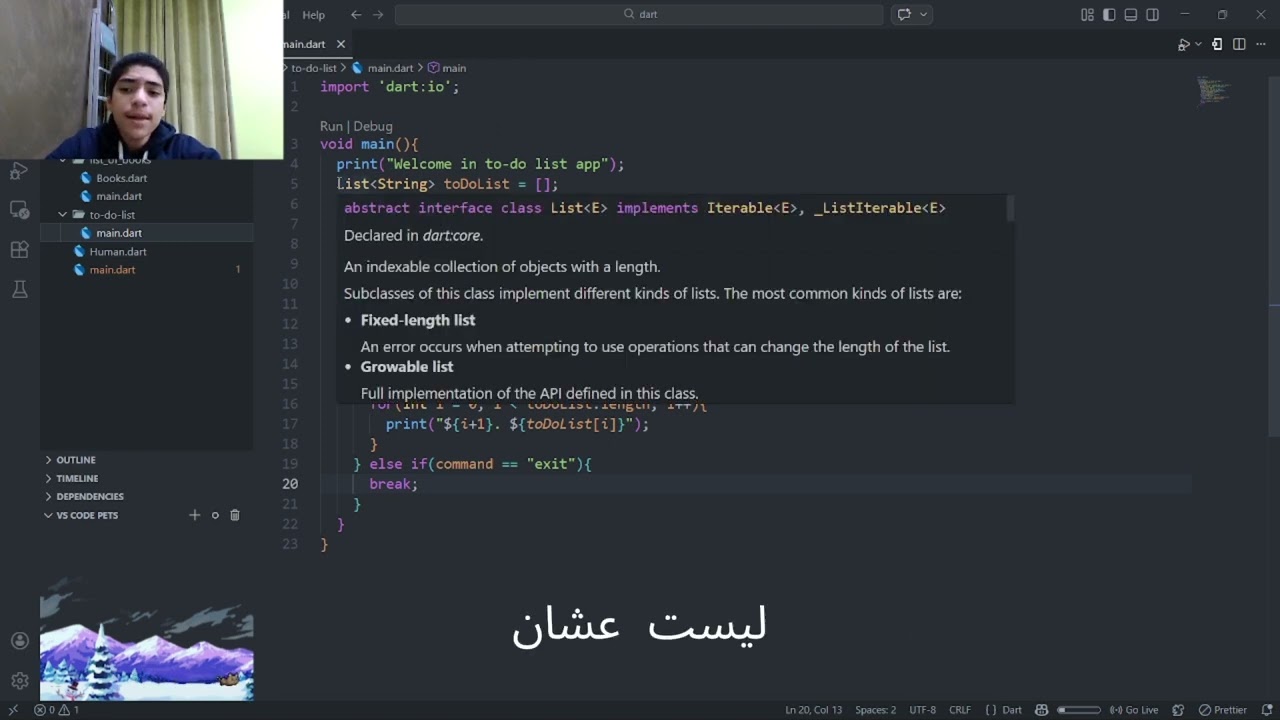Image resolution: width=1280 pixels, height=720 pixels.
Task: Click to-do-list in the breadcrumb
Action: (x=314, y=68)
